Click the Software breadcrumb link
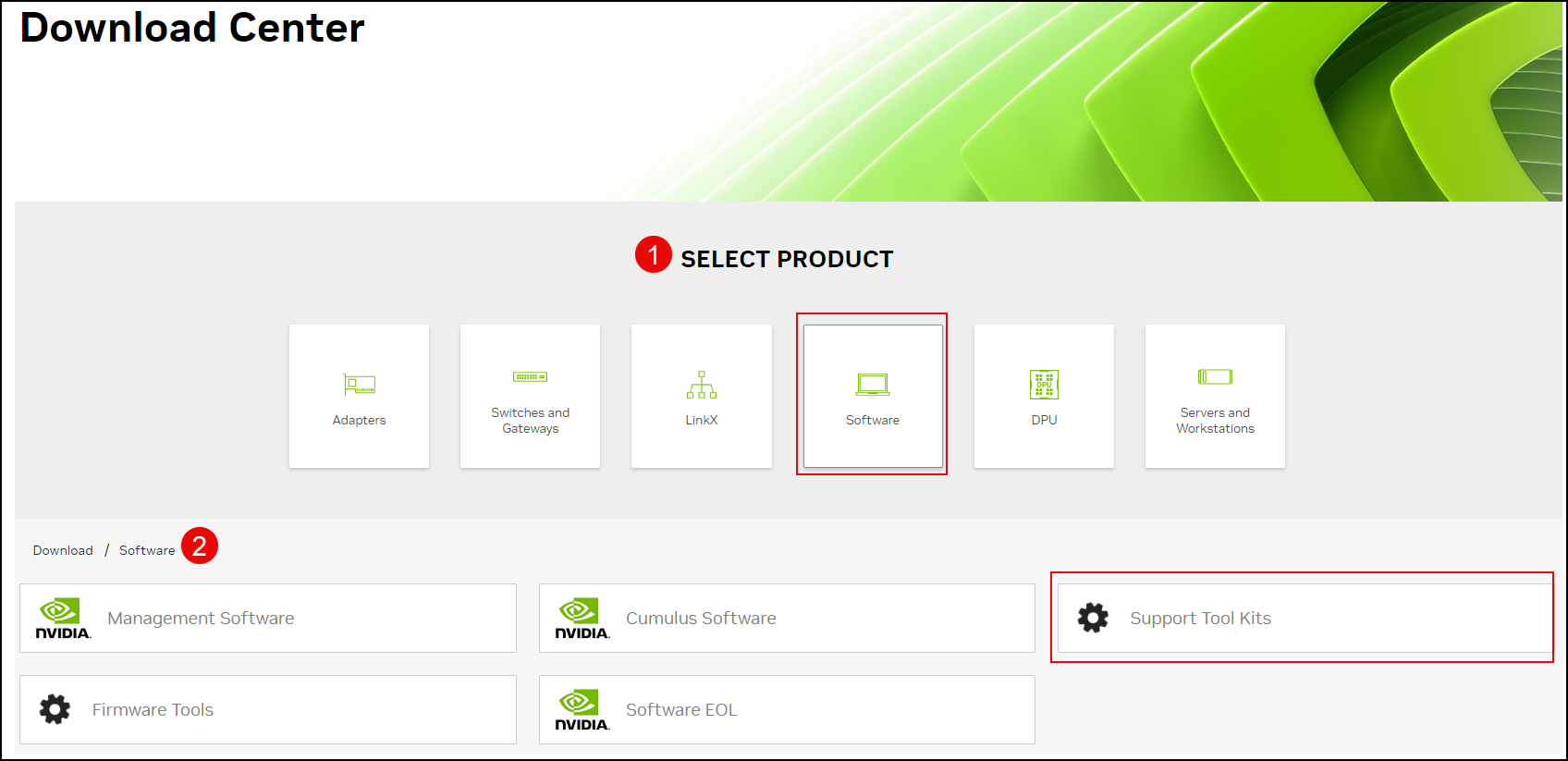The height and width of the screenshot is (761, 1568). pyautogui.click(x=147, y=550)
